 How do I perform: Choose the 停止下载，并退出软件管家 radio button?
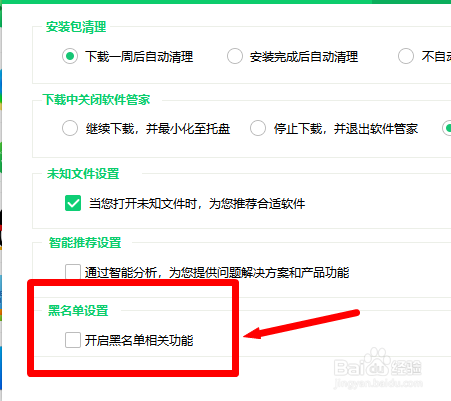258,128
